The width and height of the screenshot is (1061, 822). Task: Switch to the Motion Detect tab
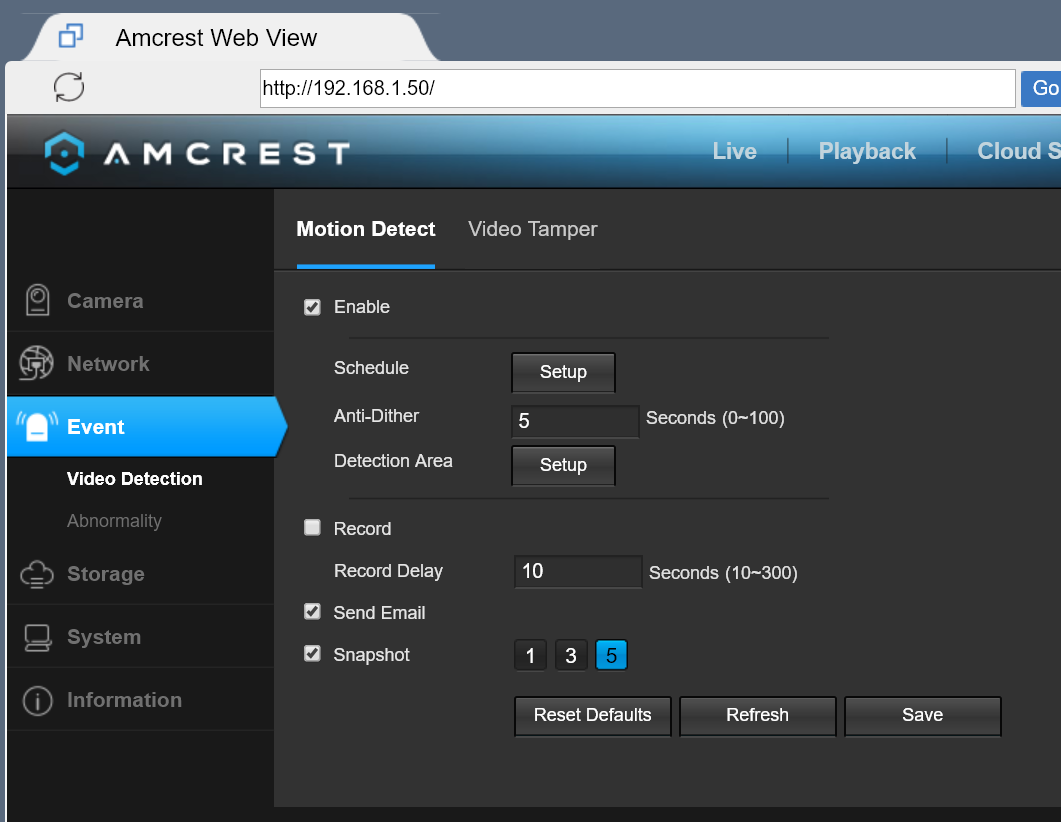(x=365, y=229)
